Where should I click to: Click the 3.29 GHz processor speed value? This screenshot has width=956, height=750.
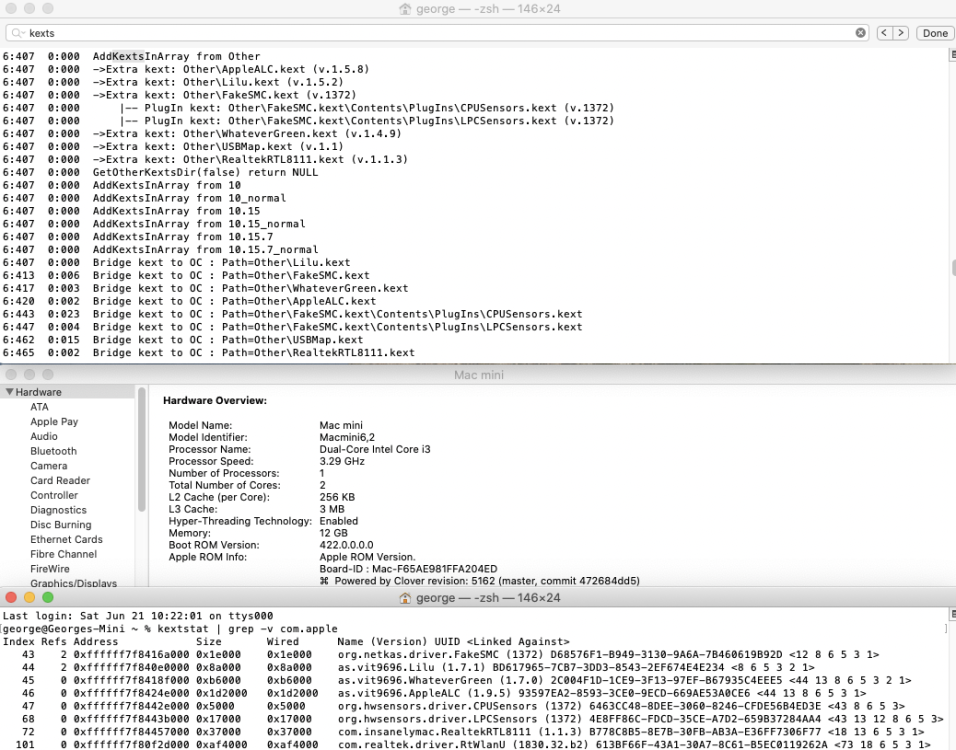(x=342, y=461)
